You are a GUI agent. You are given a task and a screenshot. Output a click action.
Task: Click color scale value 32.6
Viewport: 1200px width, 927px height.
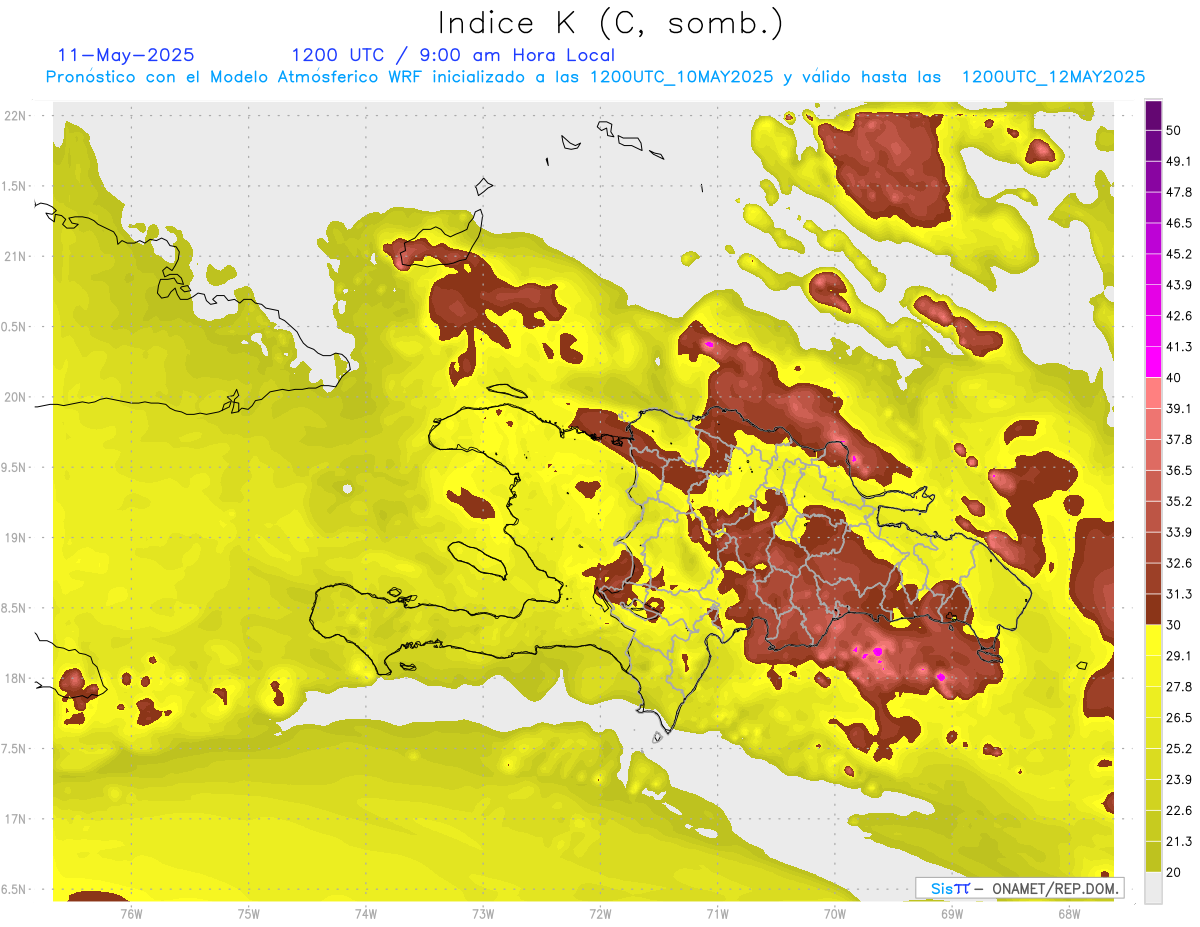point(1178,563)
